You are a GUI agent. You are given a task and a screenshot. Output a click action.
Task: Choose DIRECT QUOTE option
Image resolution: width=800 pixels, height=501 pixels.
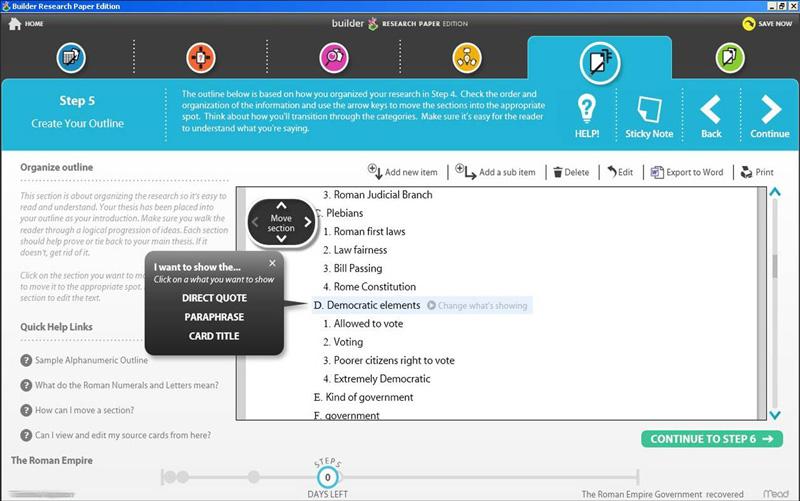click(214, 298)
